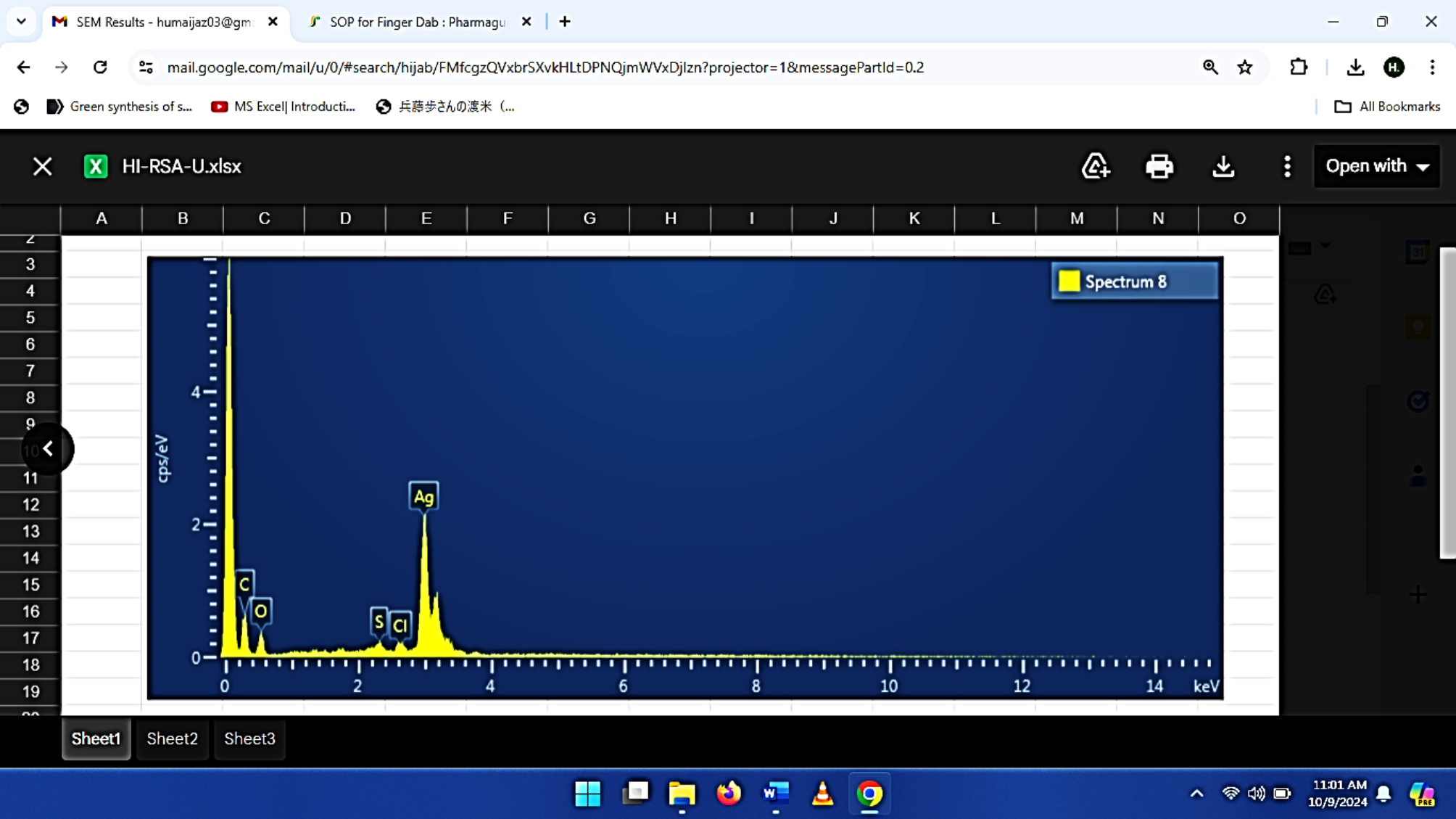
Task: Click the C peak label
Action: [245, 584]
